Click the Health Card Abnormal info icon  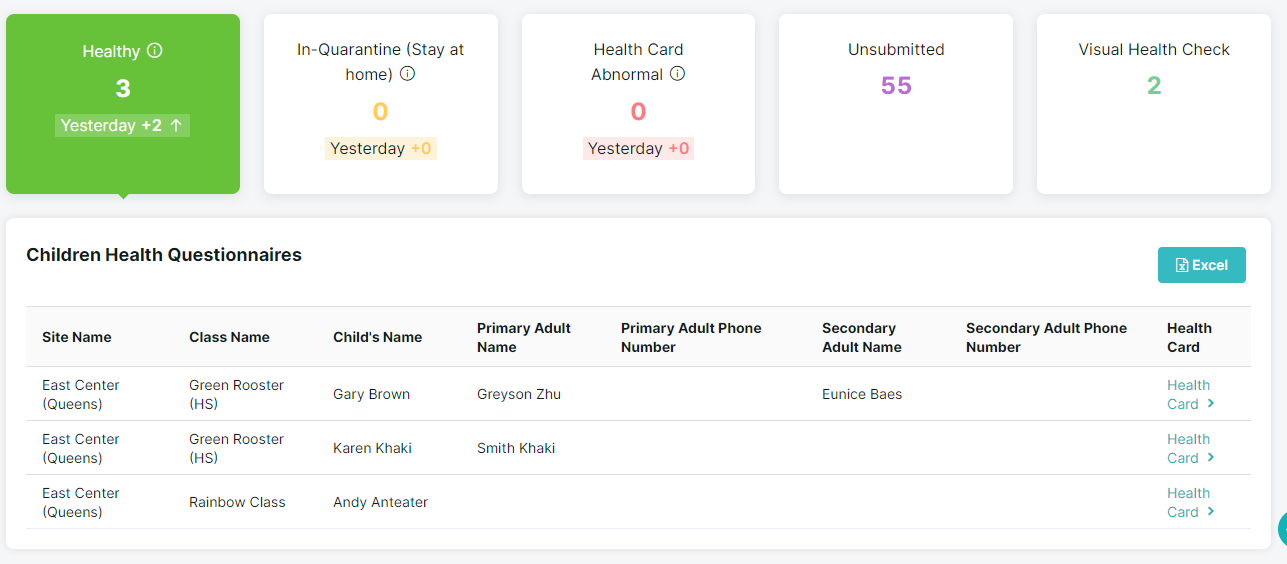click(x=677, y=74)
